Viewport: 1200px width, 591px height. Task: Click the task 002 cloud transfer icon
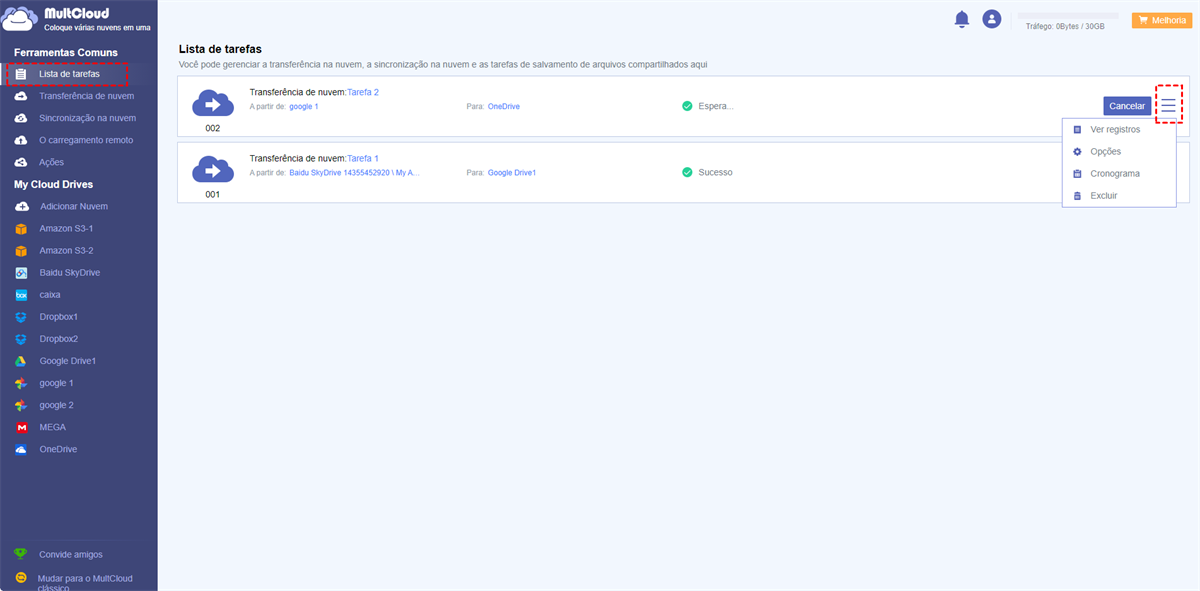click(213, 103)
